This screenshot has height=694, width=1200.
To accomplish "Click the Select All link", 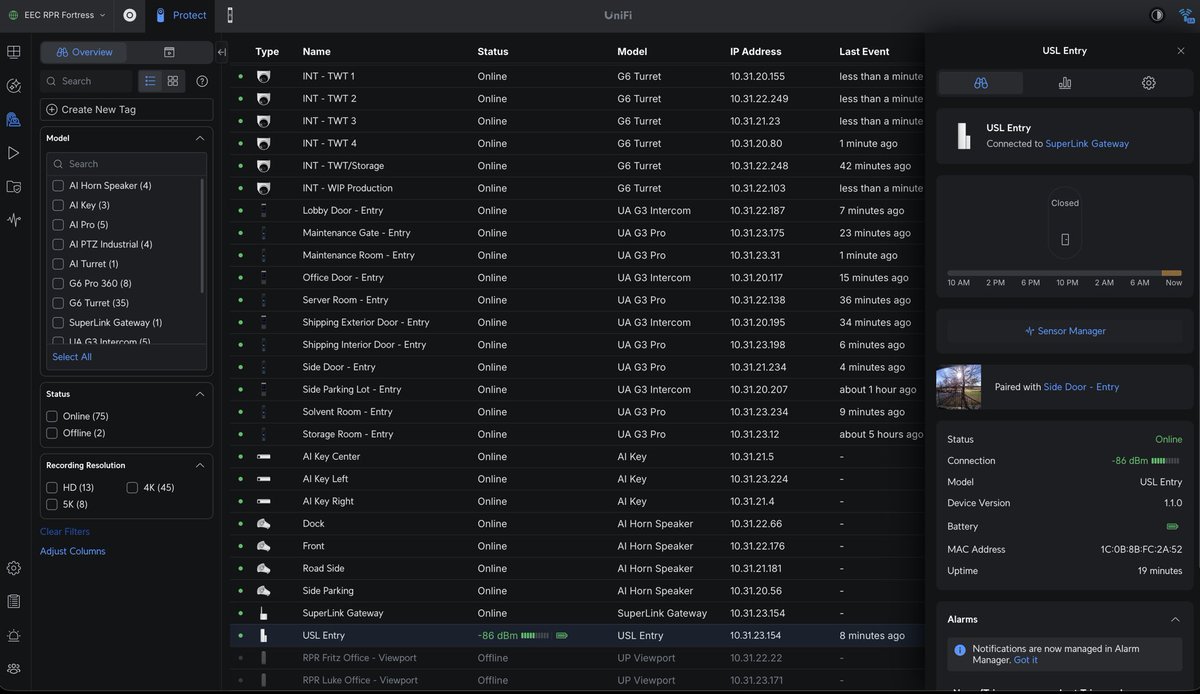I will (72, 357).
